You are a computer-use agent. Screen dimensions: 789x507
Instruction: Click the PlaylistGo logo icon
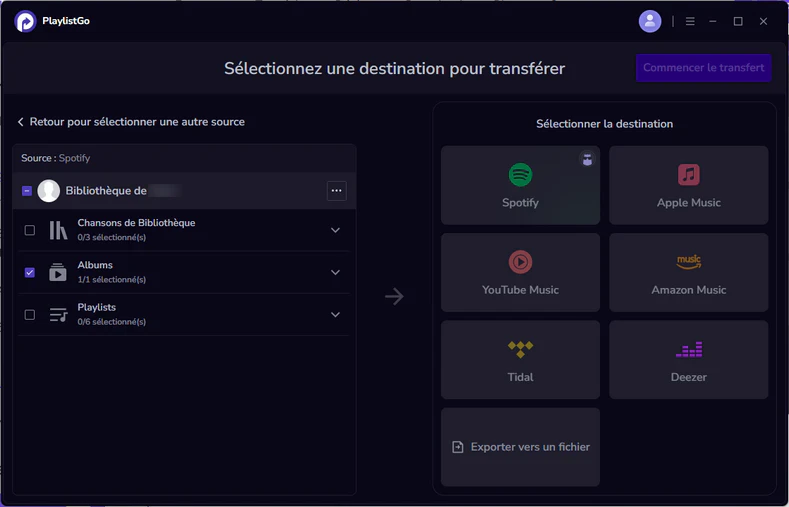point(25,21)
